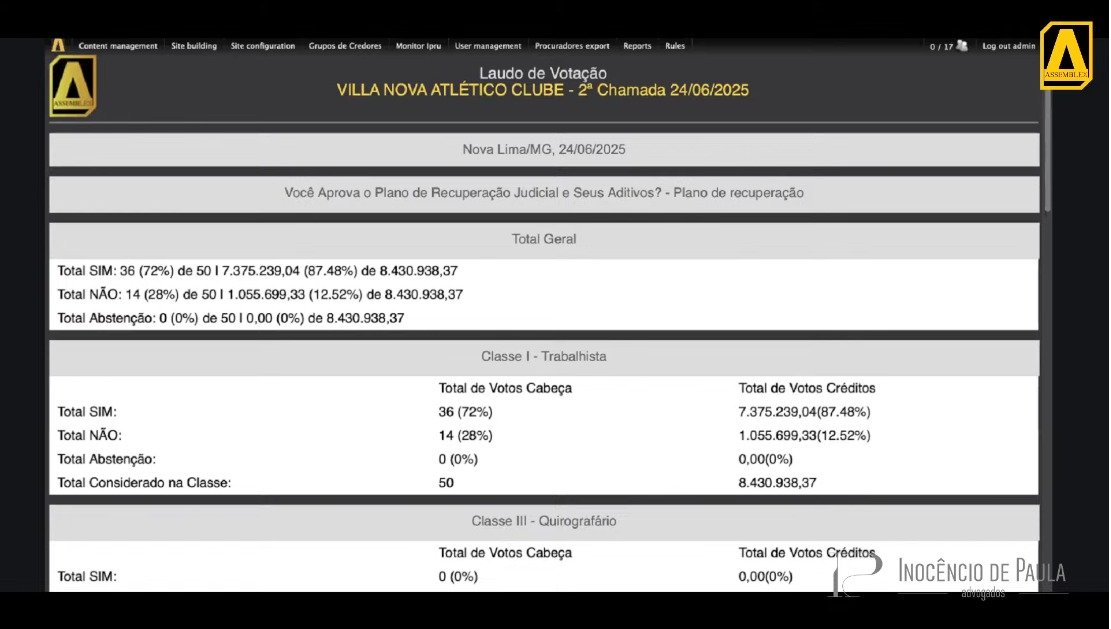Click the users online icon next to 0 / 17
Viewport: 1111px width, 629px height.
tap(961, 46)
